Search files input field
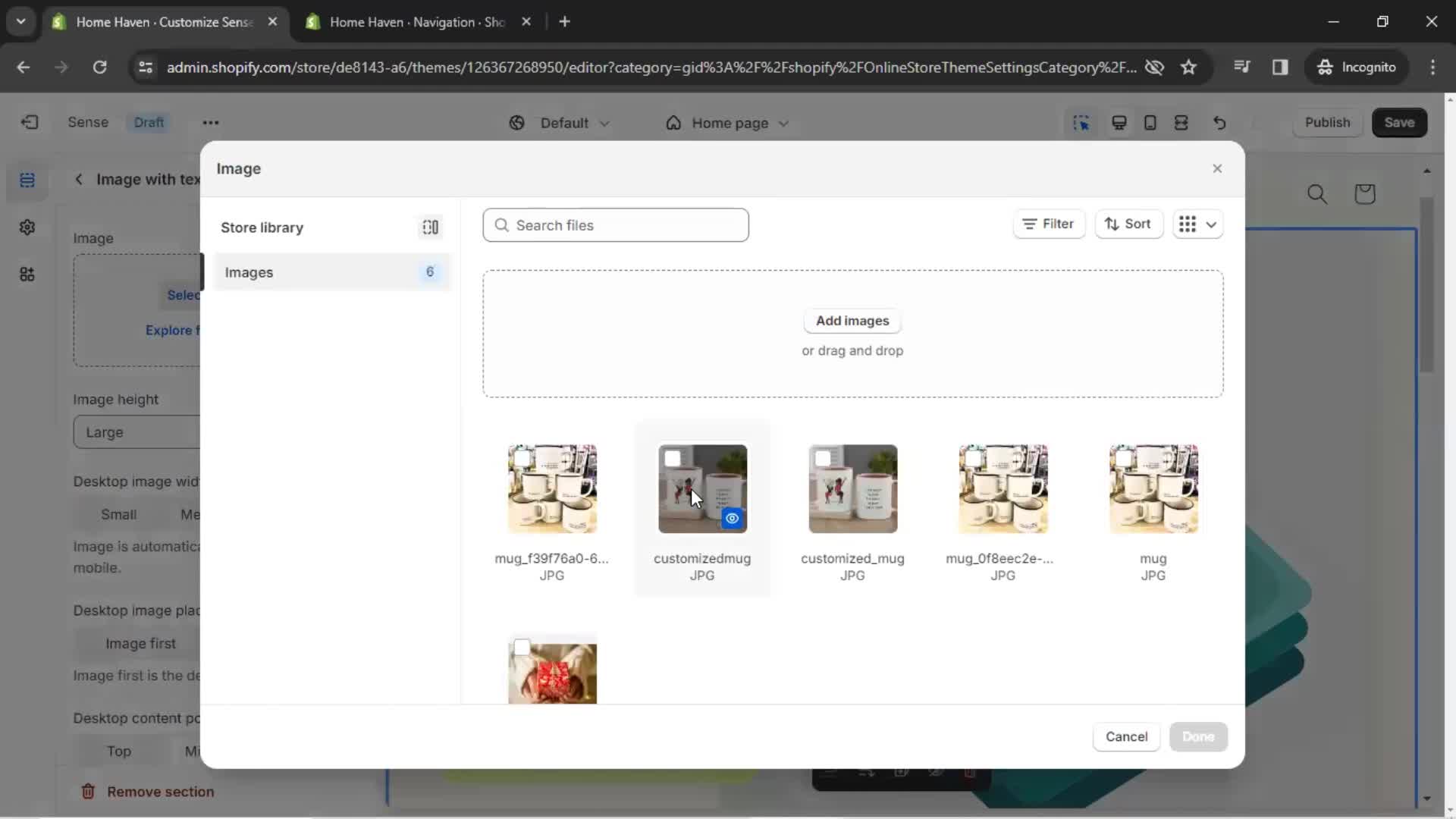Image resolution: width=1456 pixels, height=819 pixels. [x=616, y=225]
